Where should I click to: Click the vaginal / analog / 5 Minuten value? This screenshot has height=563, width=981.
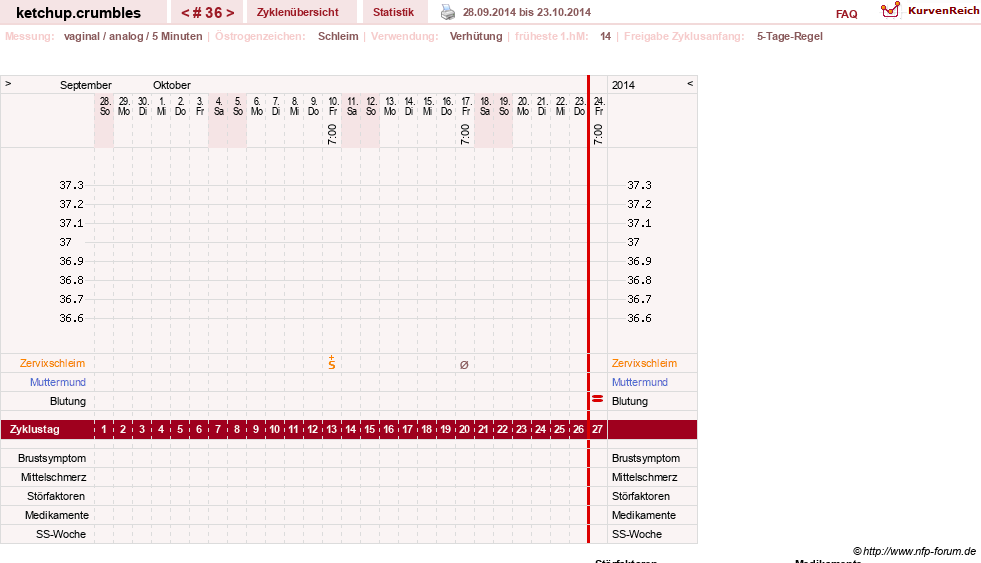133,36
